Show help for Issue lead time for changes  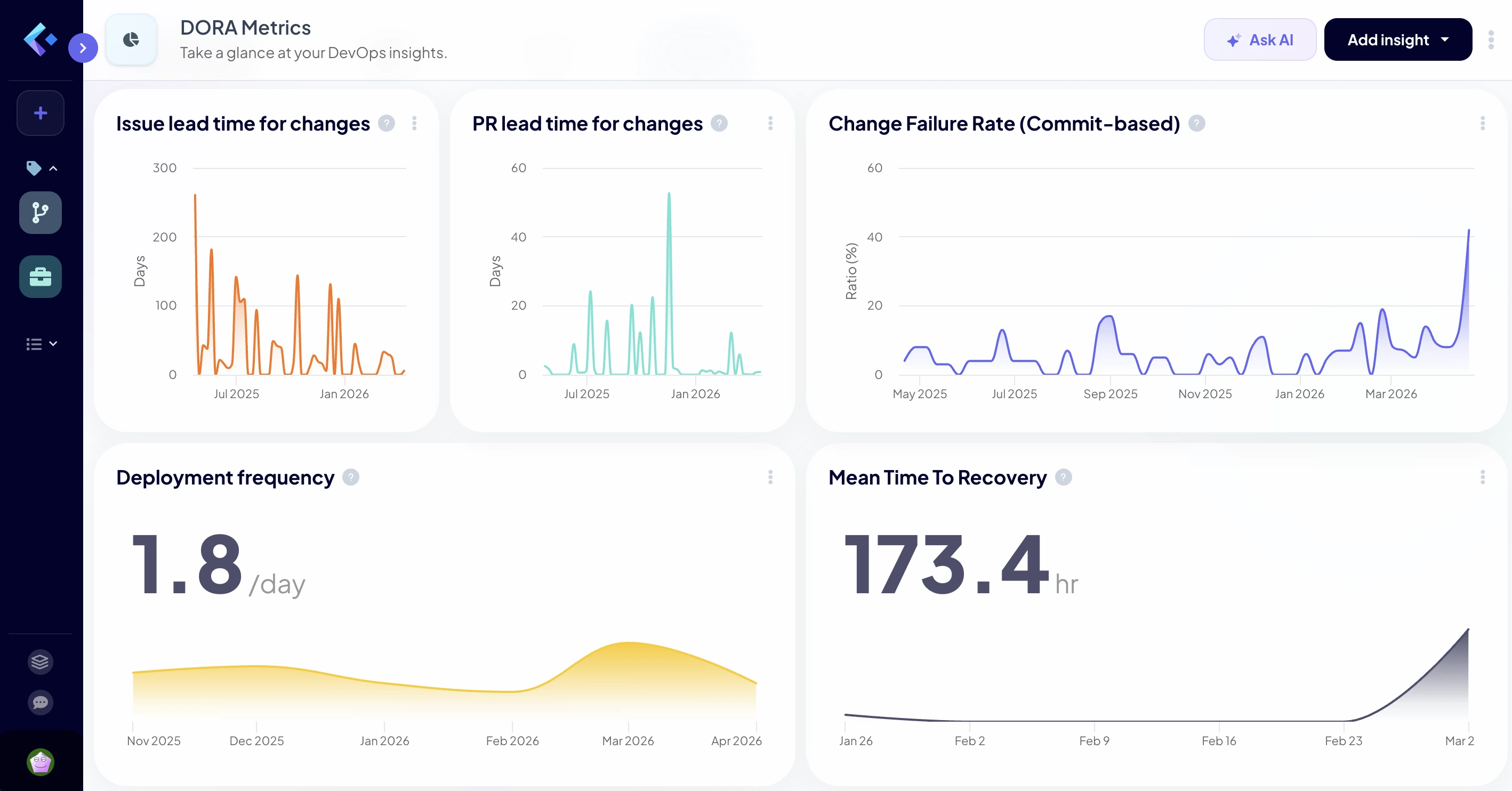(x=386, y=123)
